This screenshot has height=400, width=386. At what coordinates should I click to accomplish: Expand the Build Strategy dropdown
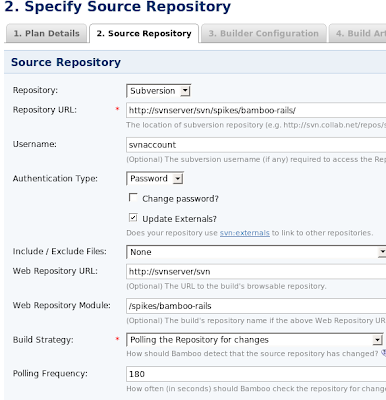tap(255, 340)
